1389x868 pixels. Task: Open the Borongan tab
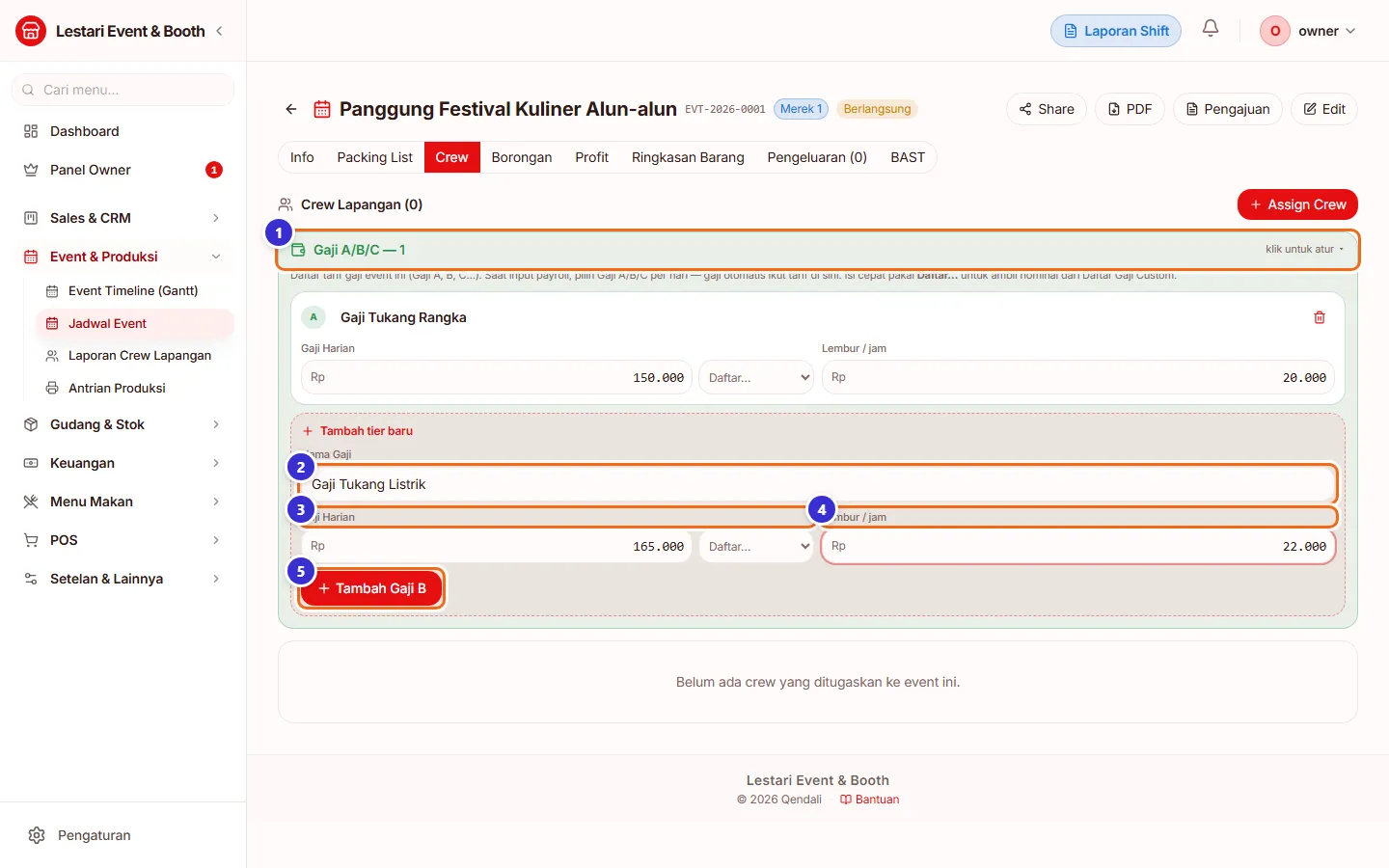click(522, 157)
